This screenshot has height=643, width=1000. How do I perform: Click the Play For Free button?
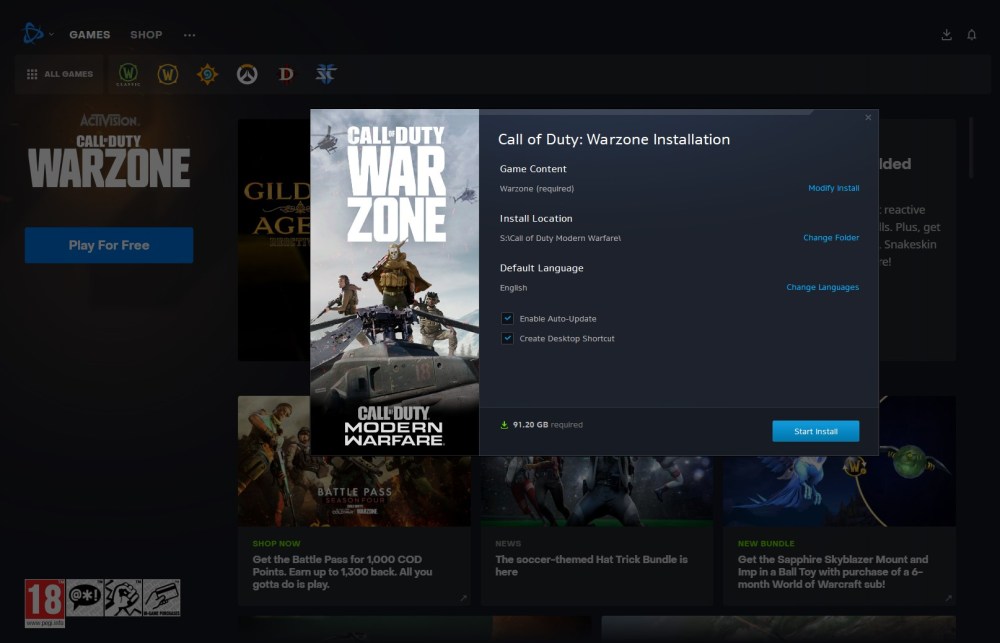(x=108, y=245)
